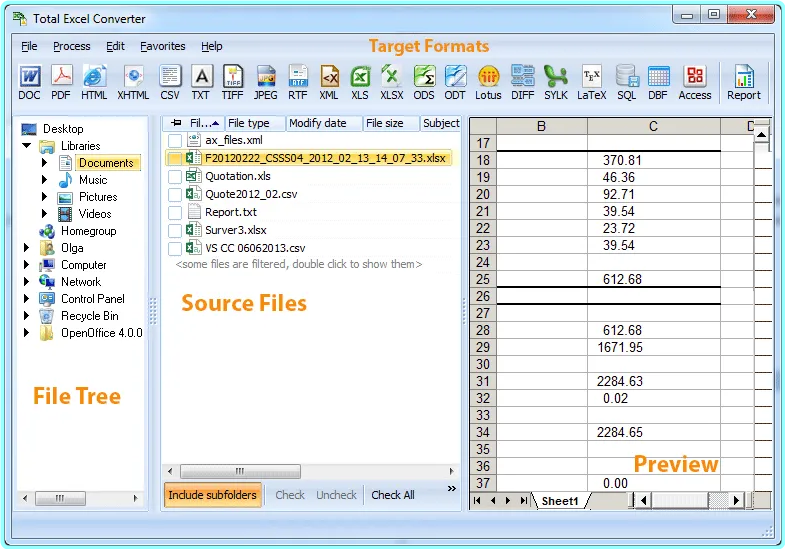Choose PDF as target format

pyautogui.click(x=61, y=83)
